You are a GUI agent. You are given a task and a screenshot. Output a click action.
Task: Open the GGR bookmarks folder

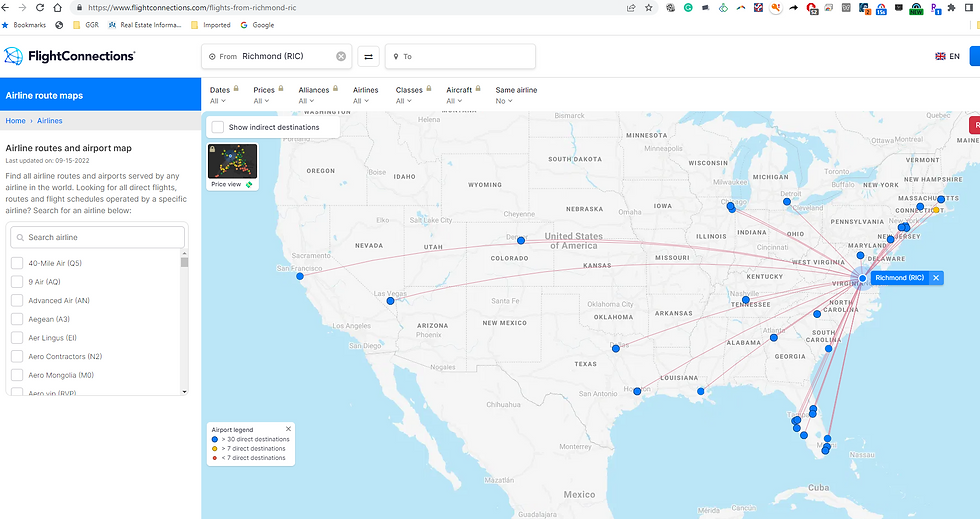coord(86,25)
